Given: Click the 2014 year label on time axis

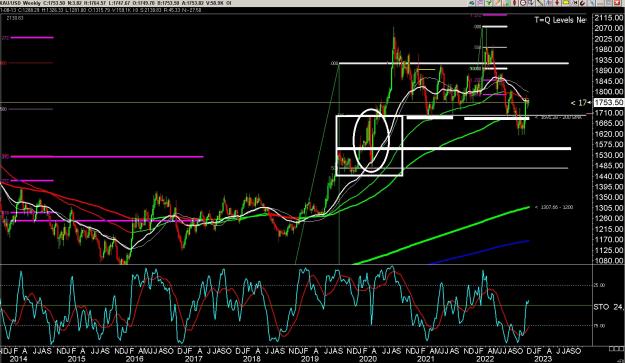Looking at the screenshot, I should [19, 359].
